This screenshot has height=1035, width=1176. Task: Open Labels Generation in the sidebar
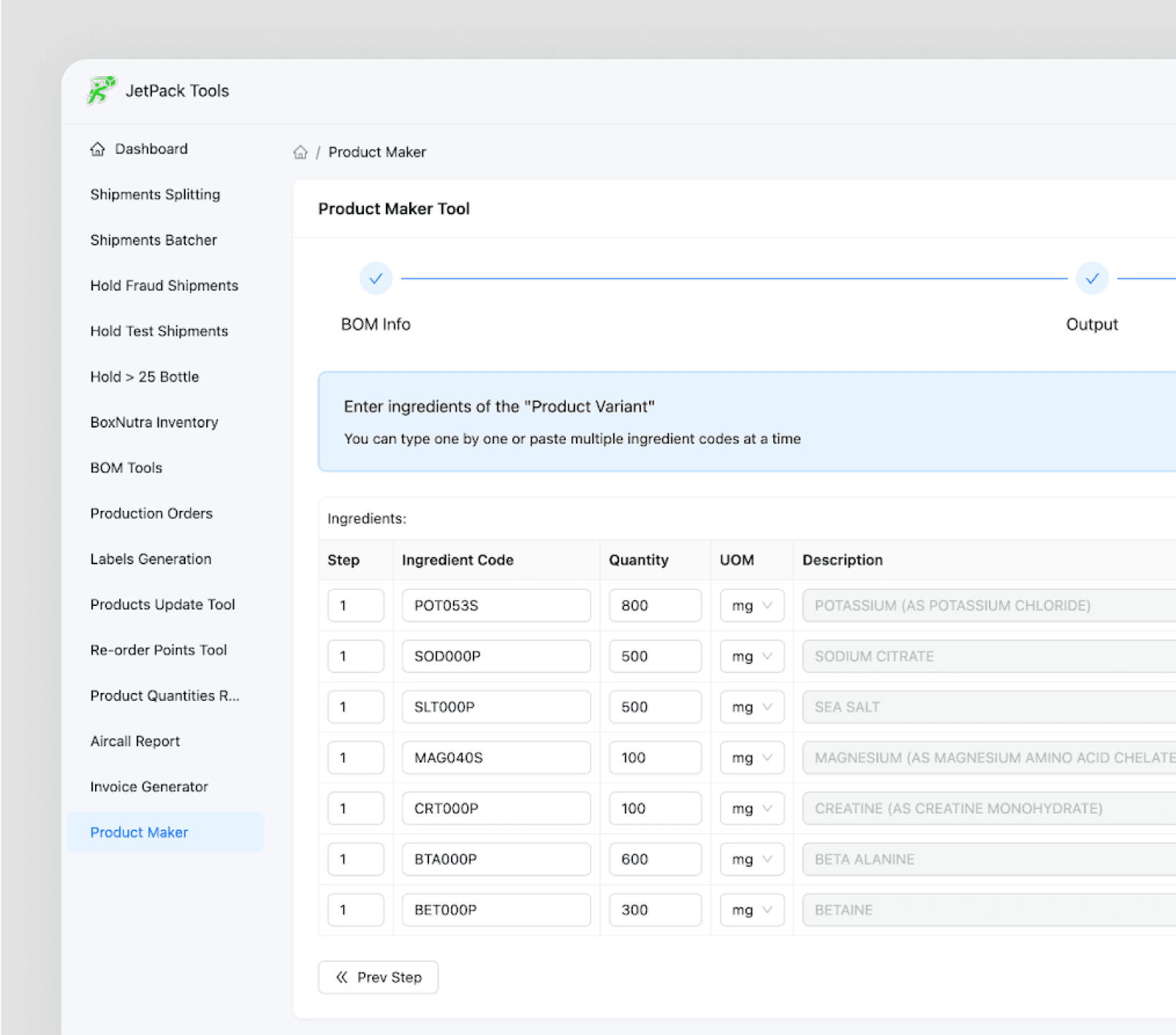pyautogui.click(x=151, y=559)
